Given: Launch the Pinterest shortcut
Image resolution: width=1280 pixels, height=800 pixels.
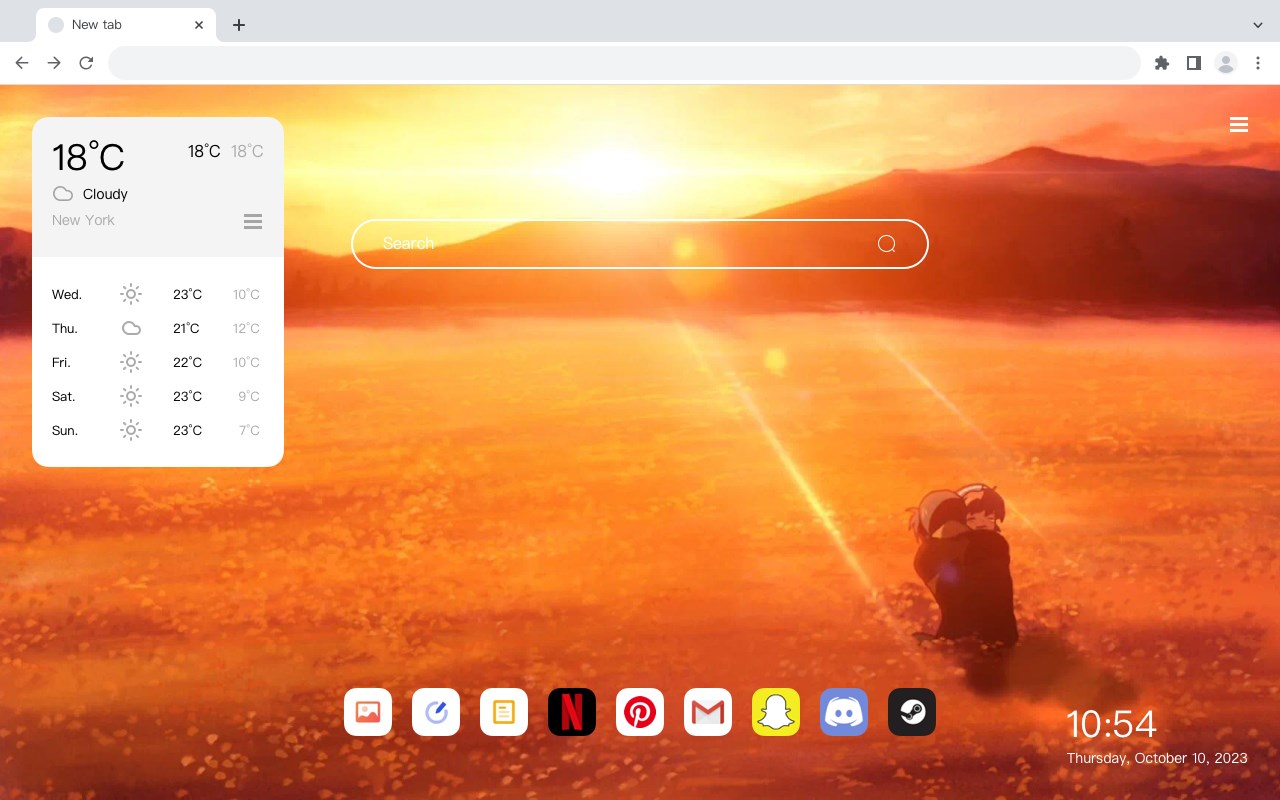Looking at the screenshot, I should 640,712.
